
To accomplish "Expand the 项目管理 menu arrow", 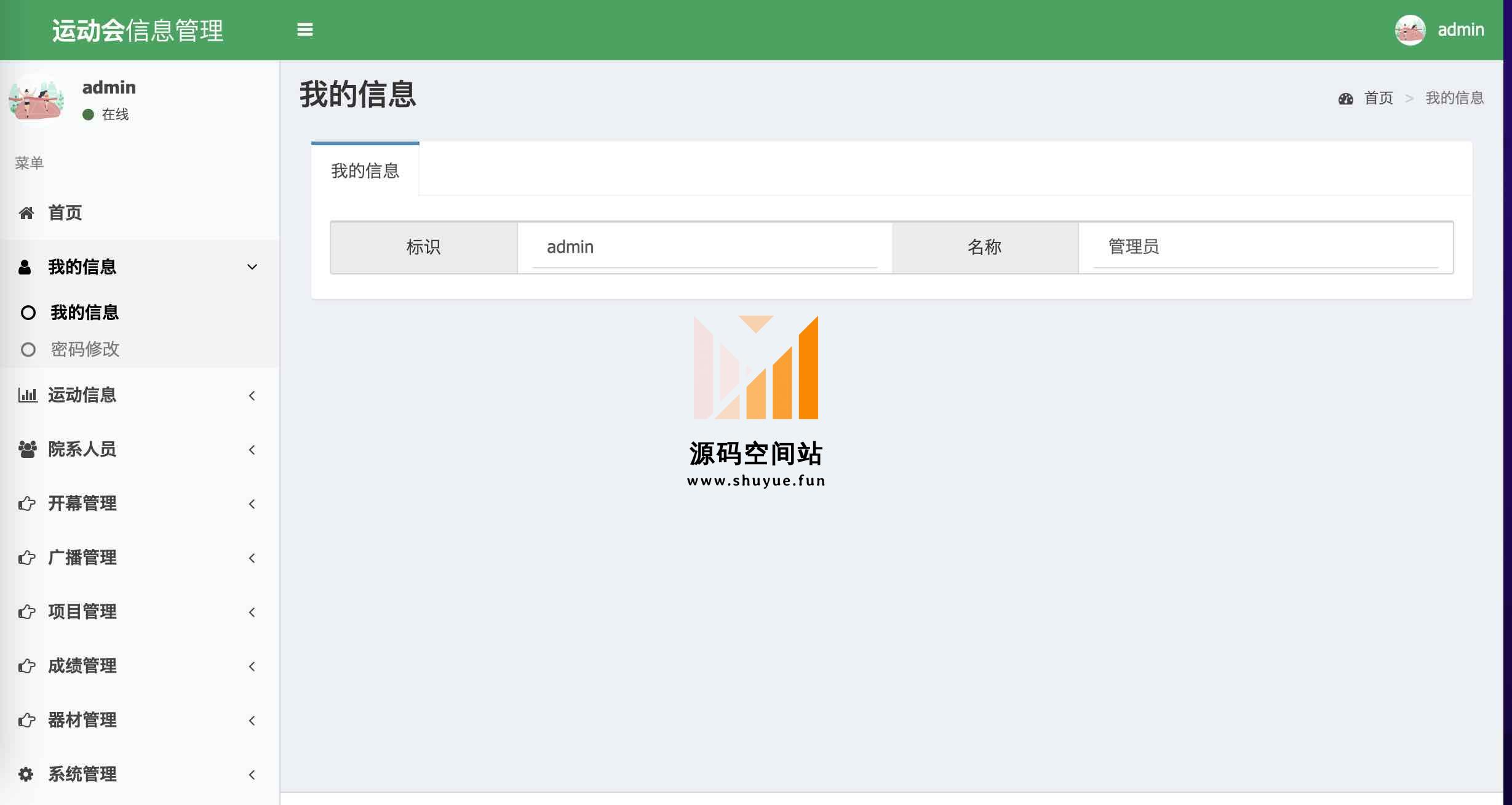I will 252,612.
